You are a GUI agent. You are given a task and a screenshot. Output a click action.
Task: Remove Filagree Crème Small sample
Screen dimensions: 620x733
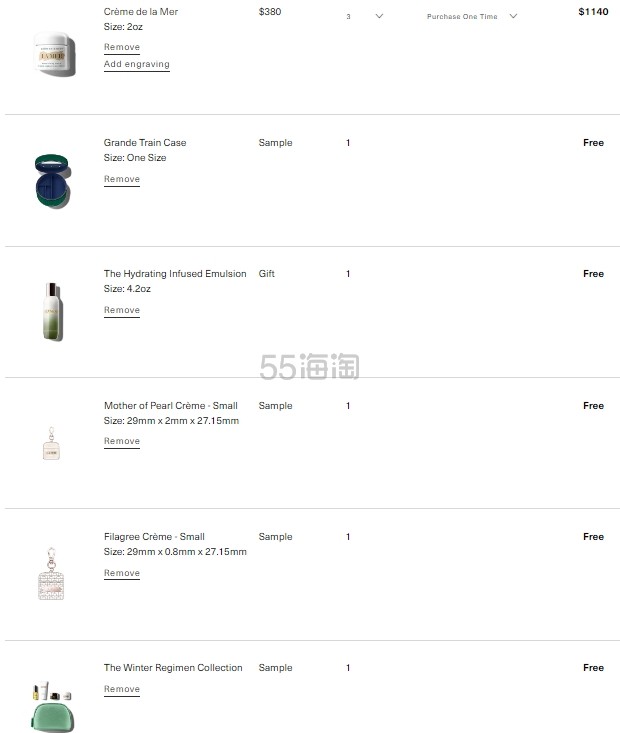[122, 573]
